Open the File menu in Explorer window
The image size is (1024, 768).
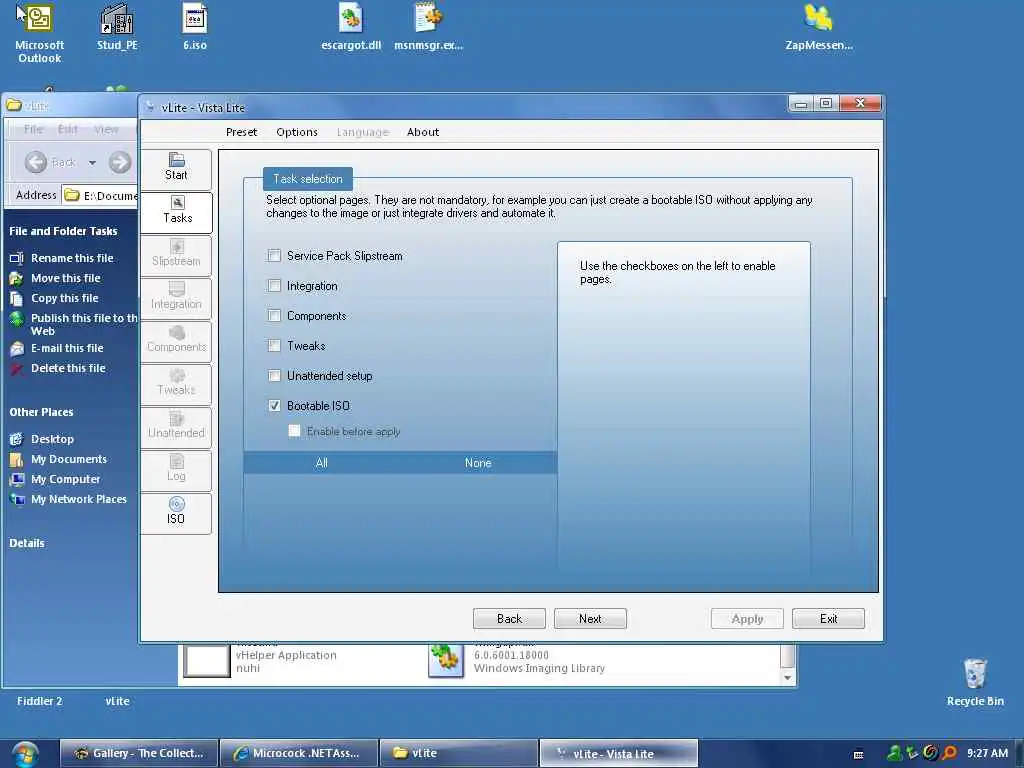33,129
